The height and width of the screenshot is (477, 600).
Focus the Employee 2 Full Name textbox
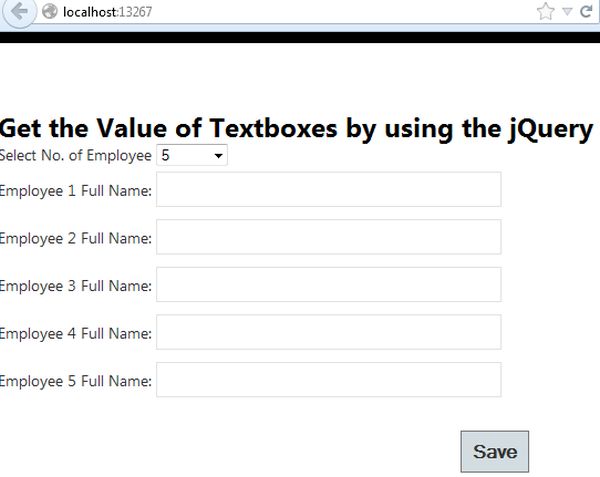click(328, 238)
